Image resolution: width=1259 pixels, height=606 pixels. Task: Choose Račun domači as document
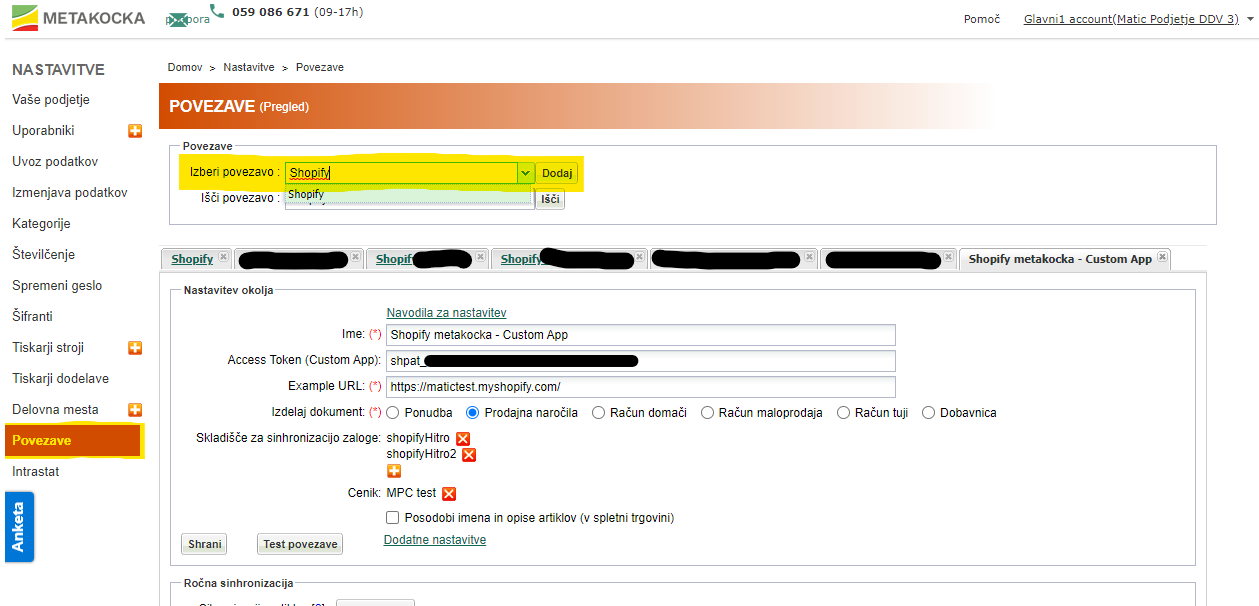[598, 412]
